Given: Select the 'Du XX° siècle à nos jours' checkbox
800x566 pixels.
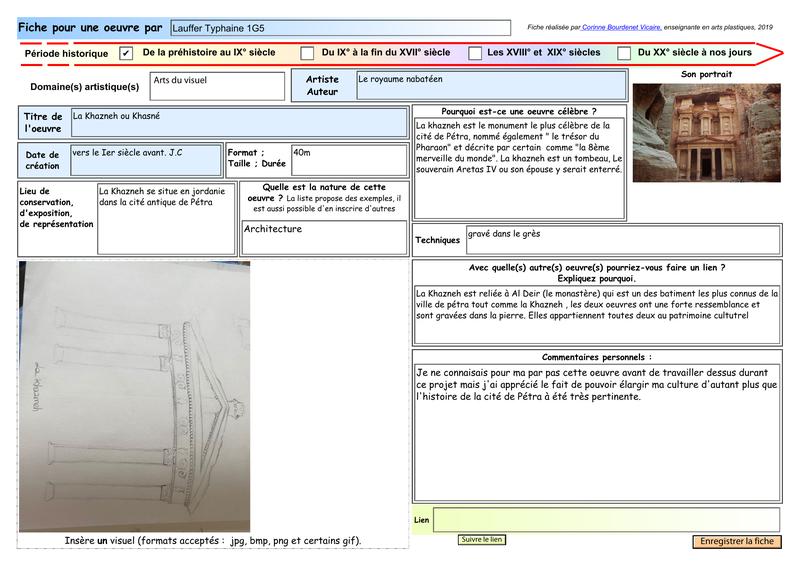Looking at the screenshot, I should tap(624, 53).
